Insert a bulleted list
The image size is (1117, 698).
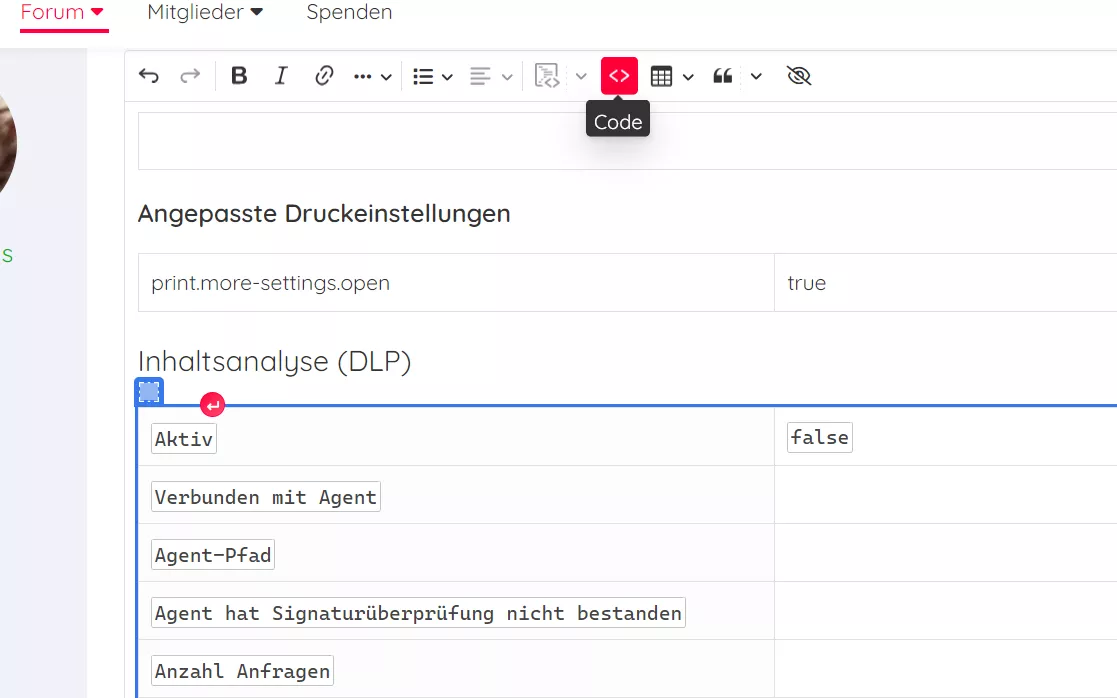[x=423, y=76]
